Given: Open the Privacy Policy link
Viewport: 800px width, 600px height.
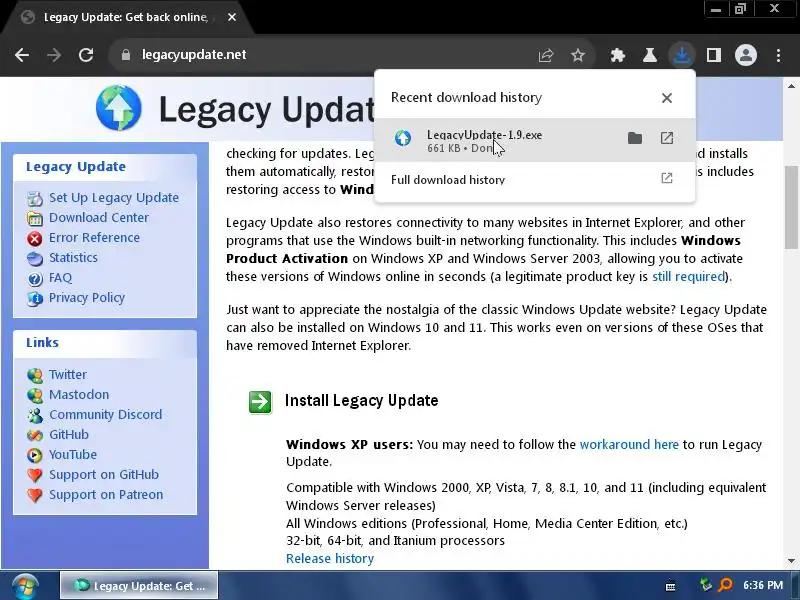Looking at the screenshot, I should point(87,298).
